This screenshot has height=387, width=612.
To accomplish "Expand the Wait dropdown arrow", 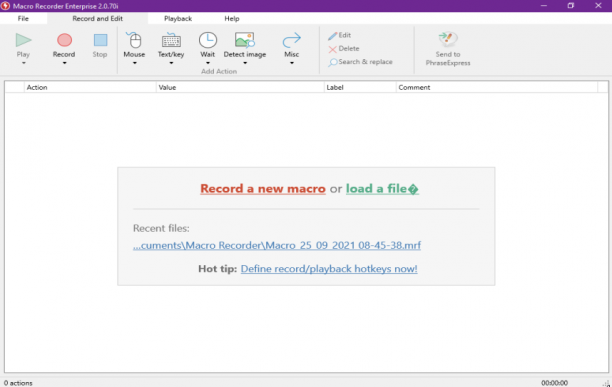I will click(208, 63).
